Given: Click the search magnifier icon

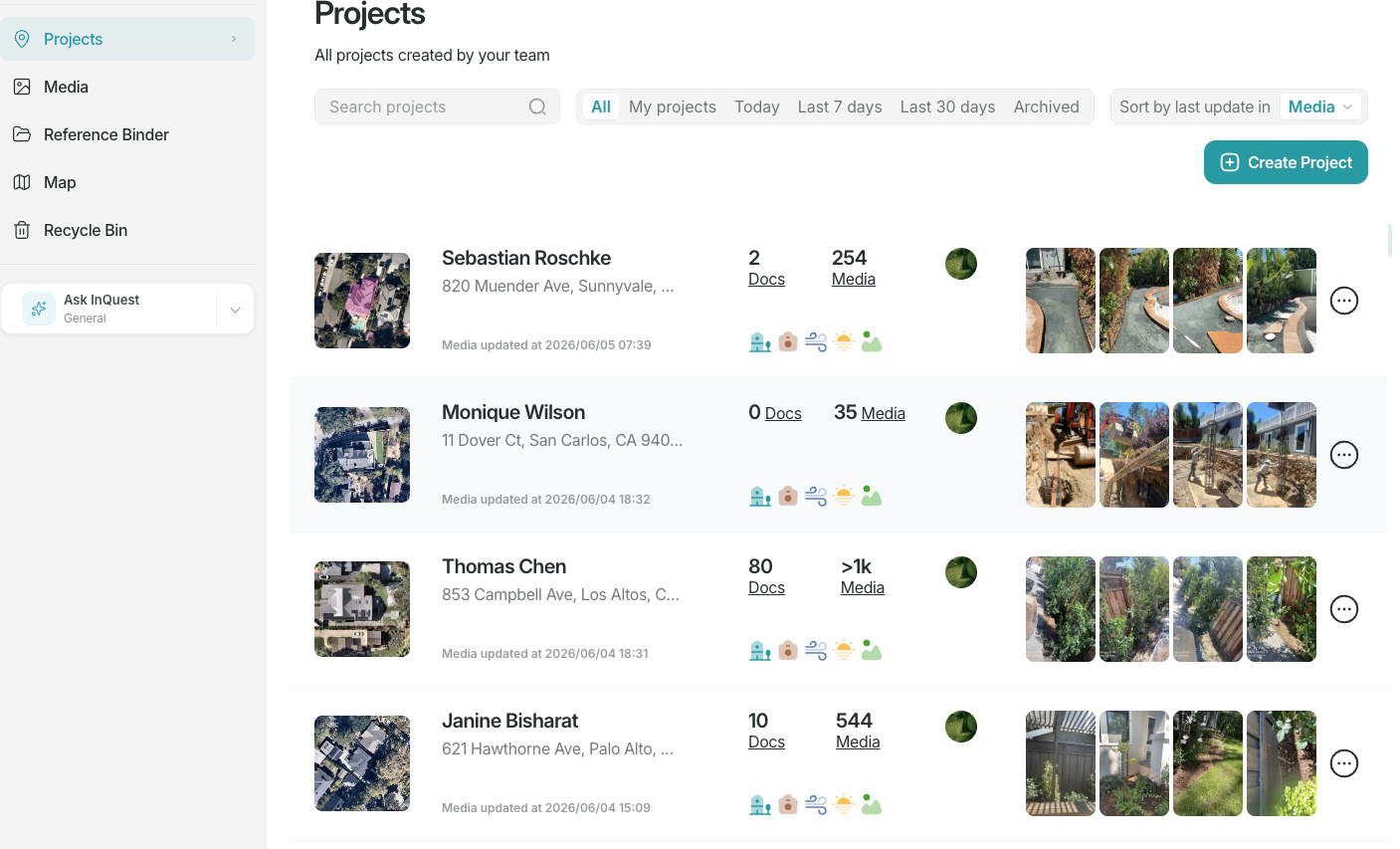Looking at the screenshot, I should click(537, 106).
